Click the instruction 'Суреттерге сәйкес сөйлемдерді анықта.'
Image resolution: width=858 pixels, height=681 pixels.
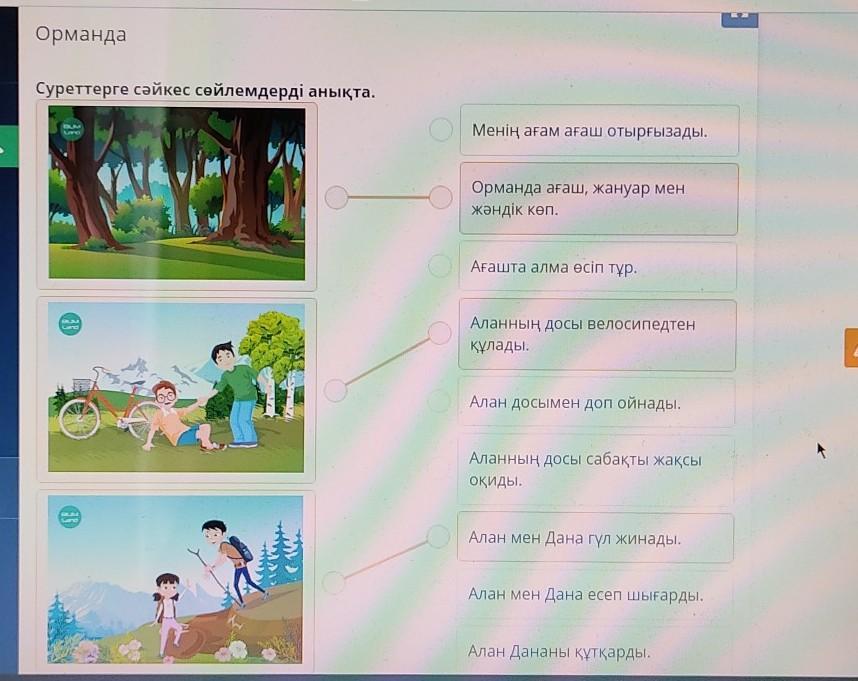pyautogui.click(x=205, y=90)
